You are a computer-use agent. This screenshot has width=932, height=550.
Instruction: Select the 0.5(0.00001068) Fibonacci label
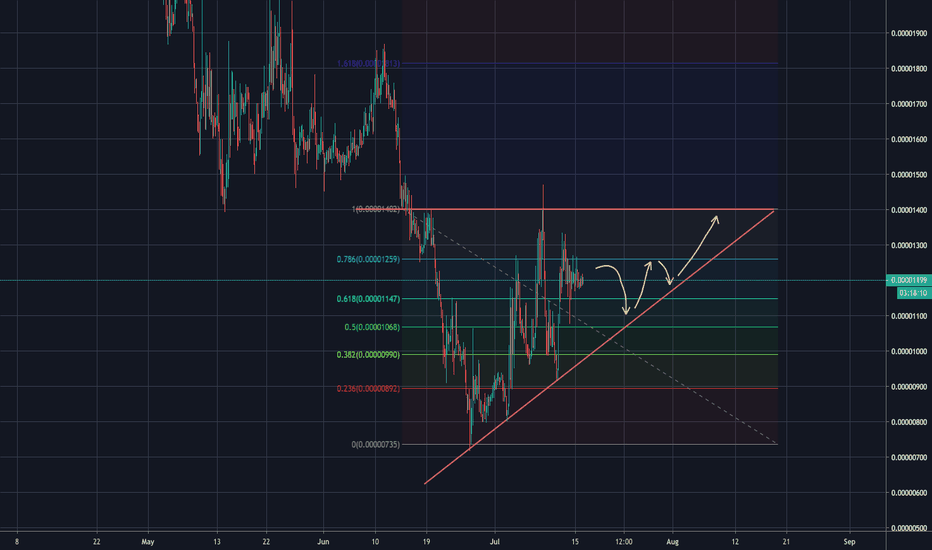372,327
